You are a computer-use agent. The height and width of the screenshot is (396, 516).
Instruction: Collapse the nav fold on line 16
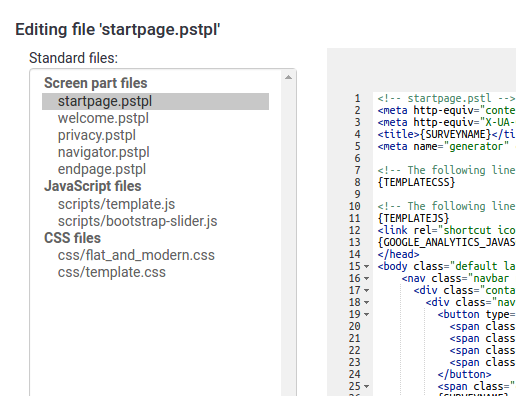366,278
